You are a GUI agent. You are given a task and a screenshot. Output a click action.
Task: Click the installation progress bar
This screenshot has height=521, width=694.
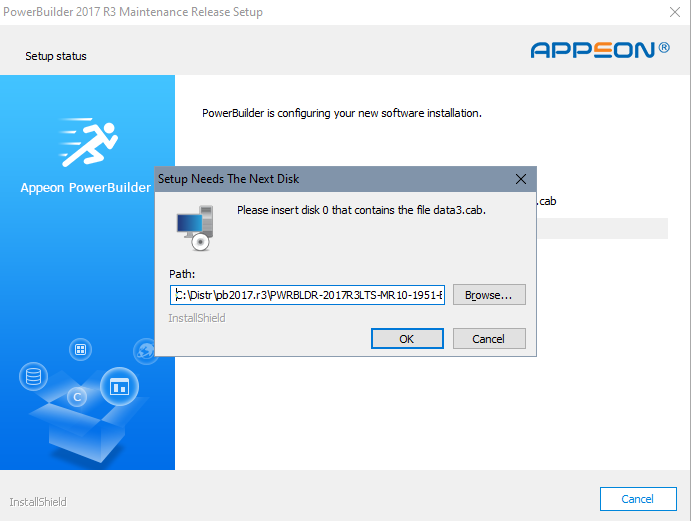coord(600,228)
